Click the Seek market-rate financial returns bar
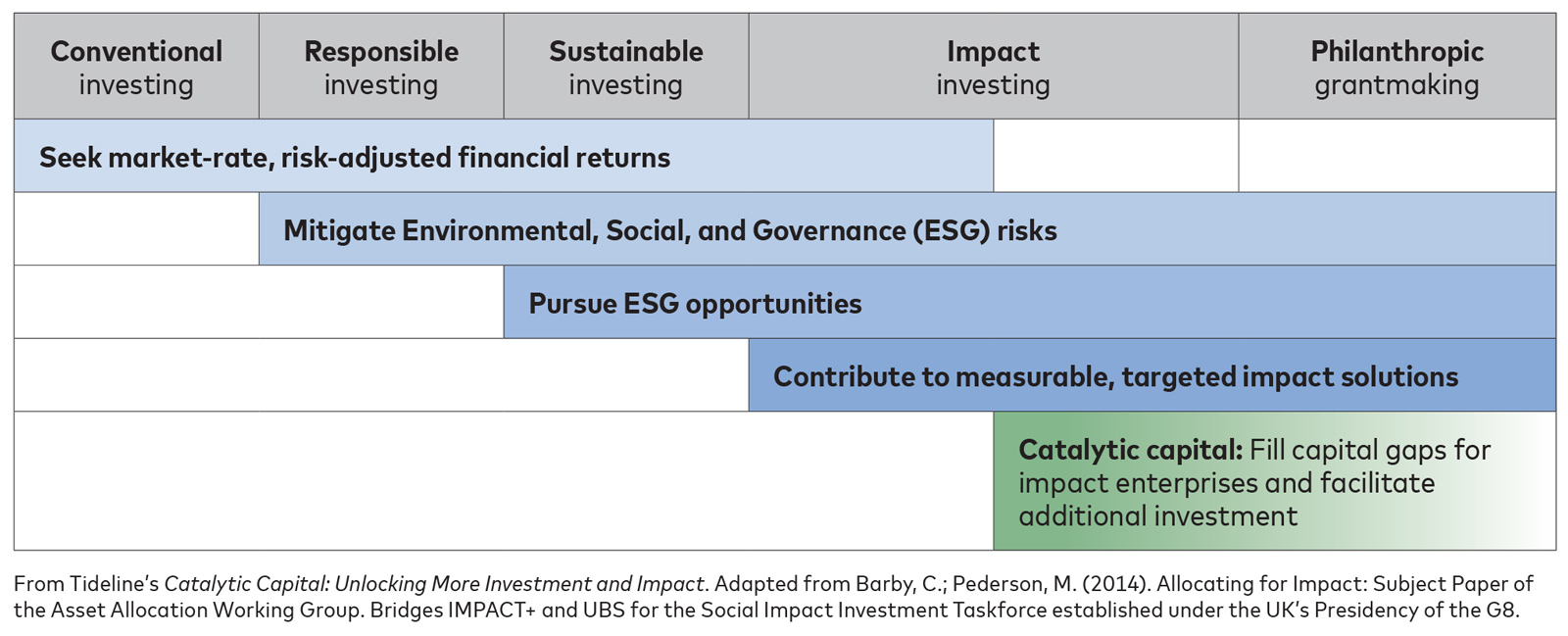 click(504, 157)
